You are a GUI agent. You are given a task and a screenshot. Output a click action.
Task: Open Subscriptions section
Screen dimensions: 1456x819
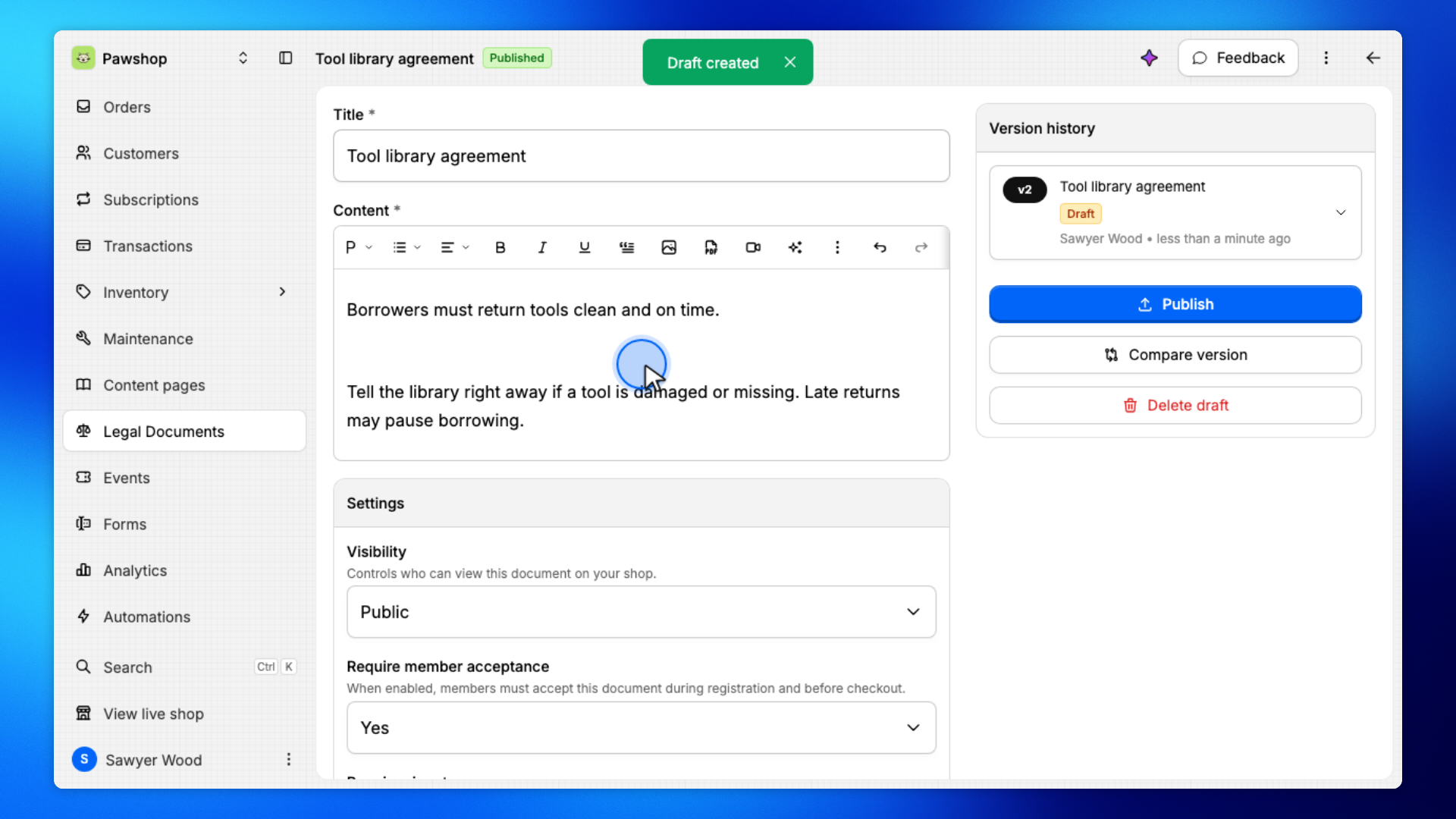tap(184, 199)
